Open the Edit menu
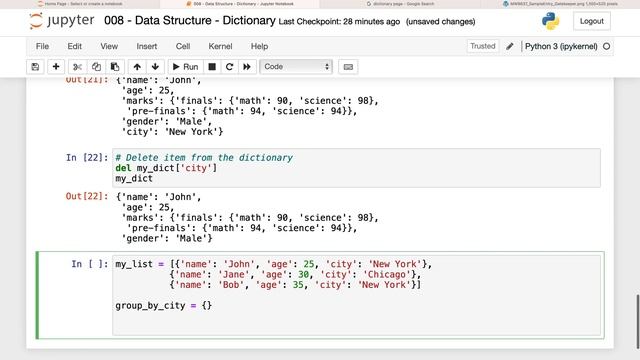This screenshot has height=360, width=640. pyautogui.click(x=75, y=46)
